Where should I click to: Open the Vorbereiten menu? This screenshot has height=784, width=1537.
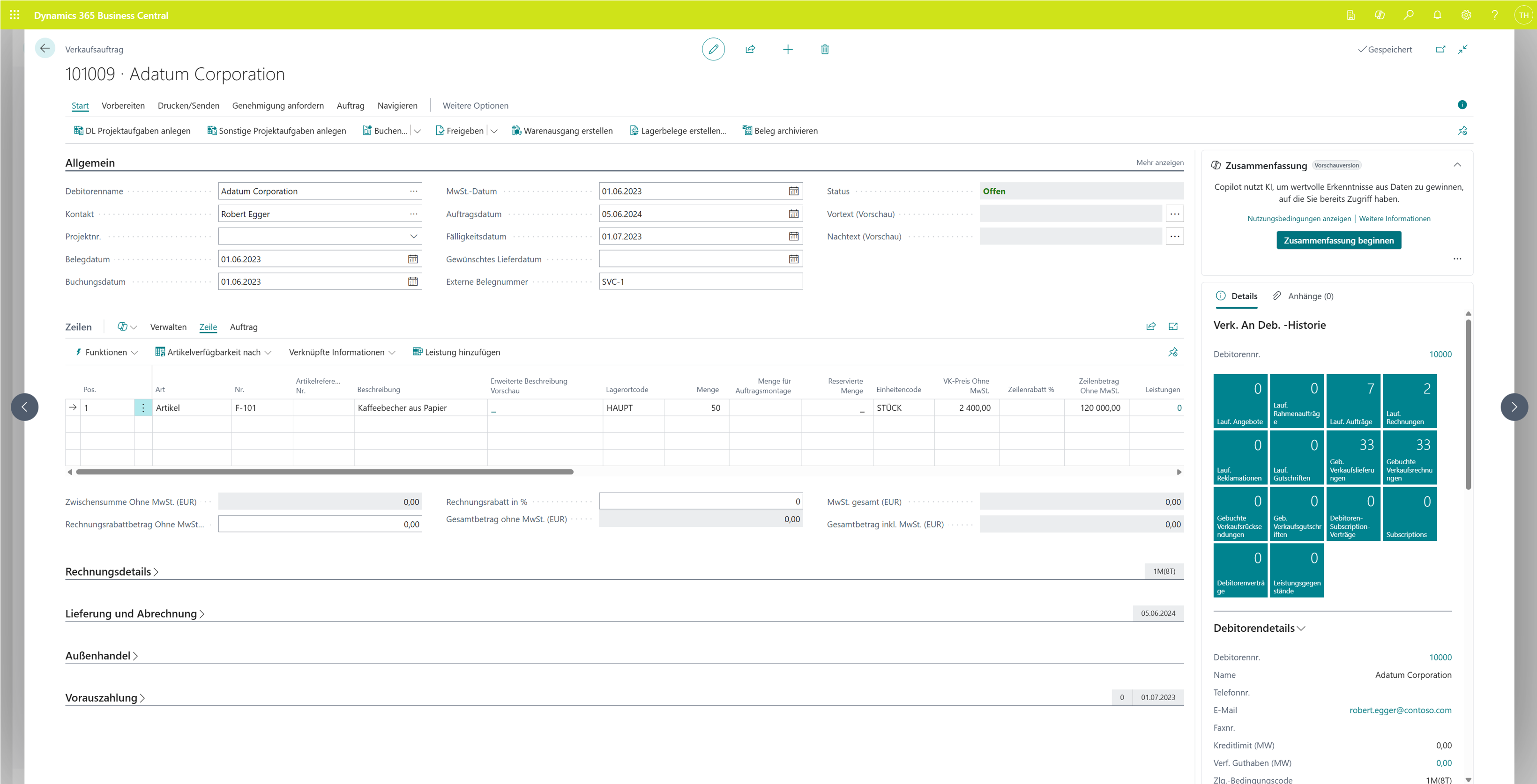click(123, 105)
